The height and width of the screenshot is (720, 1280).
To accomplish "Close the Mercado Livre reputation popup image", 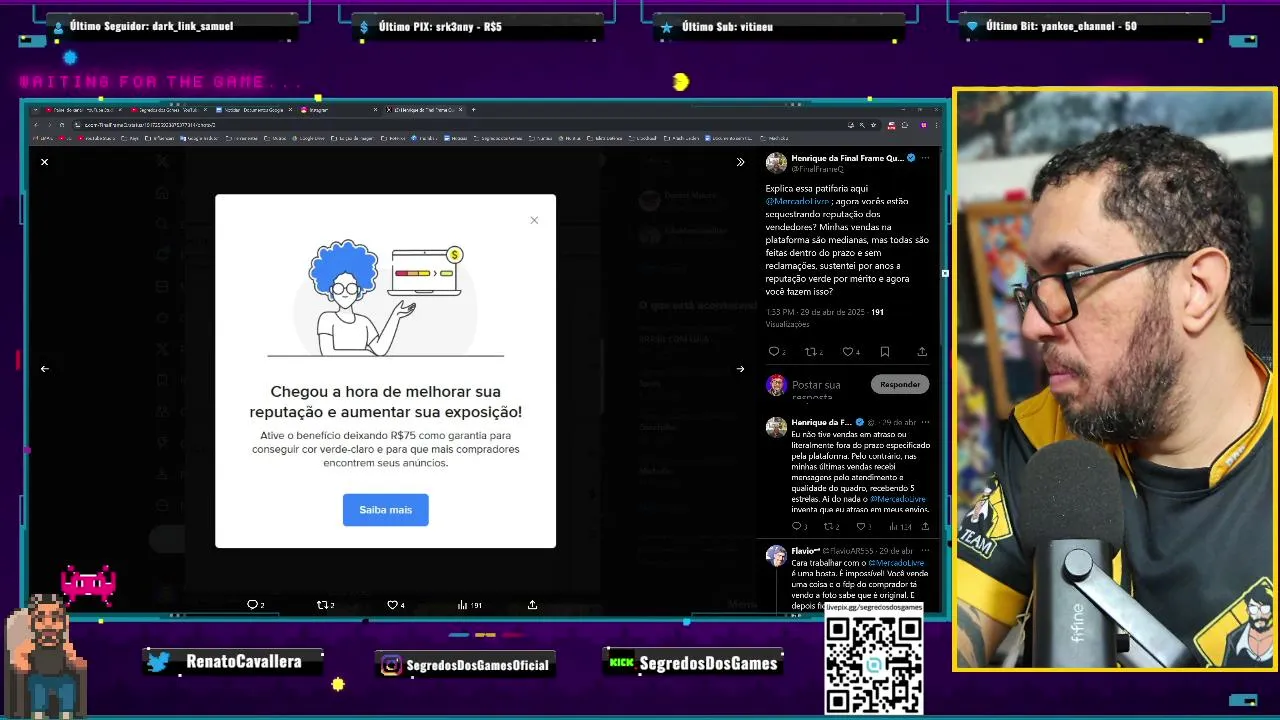I will (x=534, y=220).
